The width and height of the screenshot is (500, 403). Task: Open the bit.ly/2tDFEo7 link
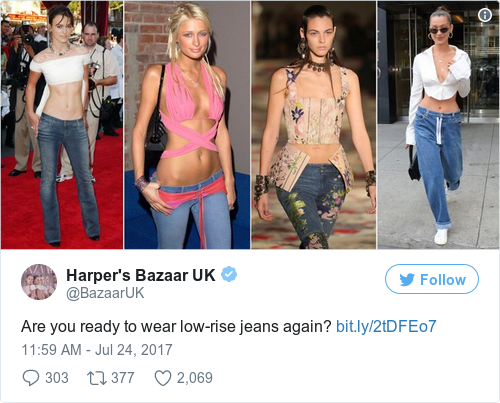pos(386,326)
